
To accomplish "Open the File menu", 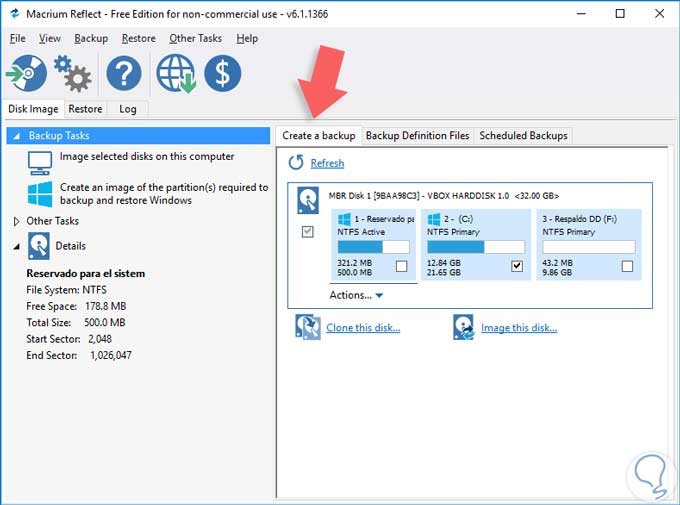I will (17, 38).
